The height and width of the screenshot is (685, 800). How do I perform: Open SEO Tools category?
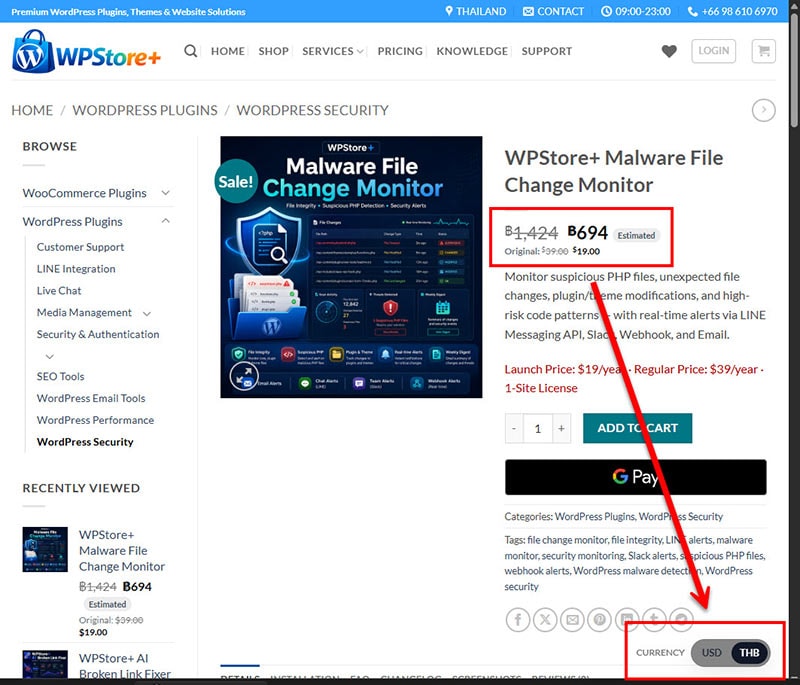coord(60,376)
